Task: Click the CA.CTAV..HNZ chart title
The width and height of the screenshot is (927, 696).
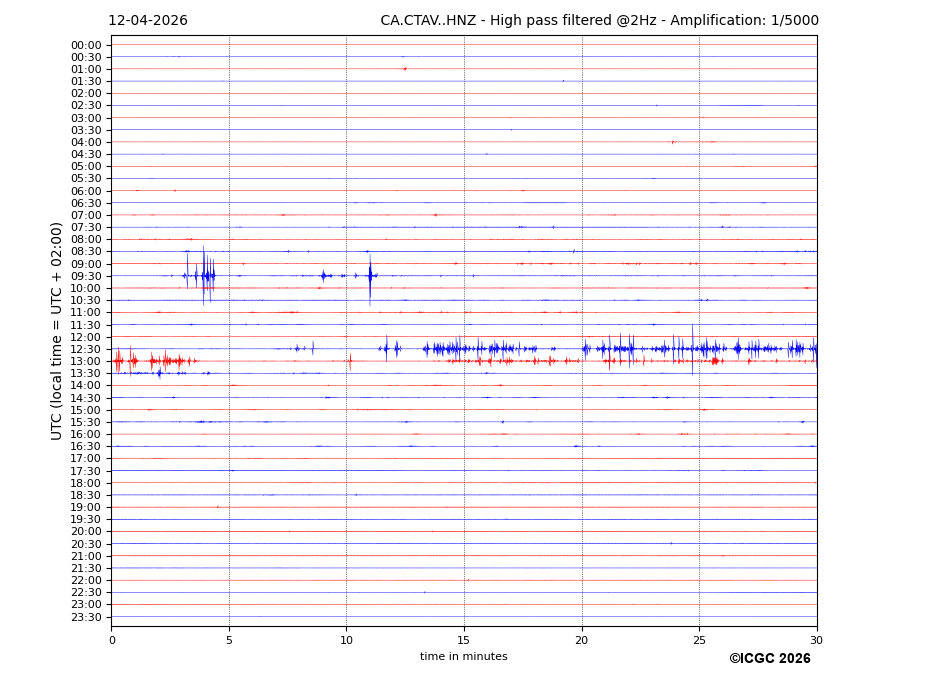Action: click(x=599, y=21)
